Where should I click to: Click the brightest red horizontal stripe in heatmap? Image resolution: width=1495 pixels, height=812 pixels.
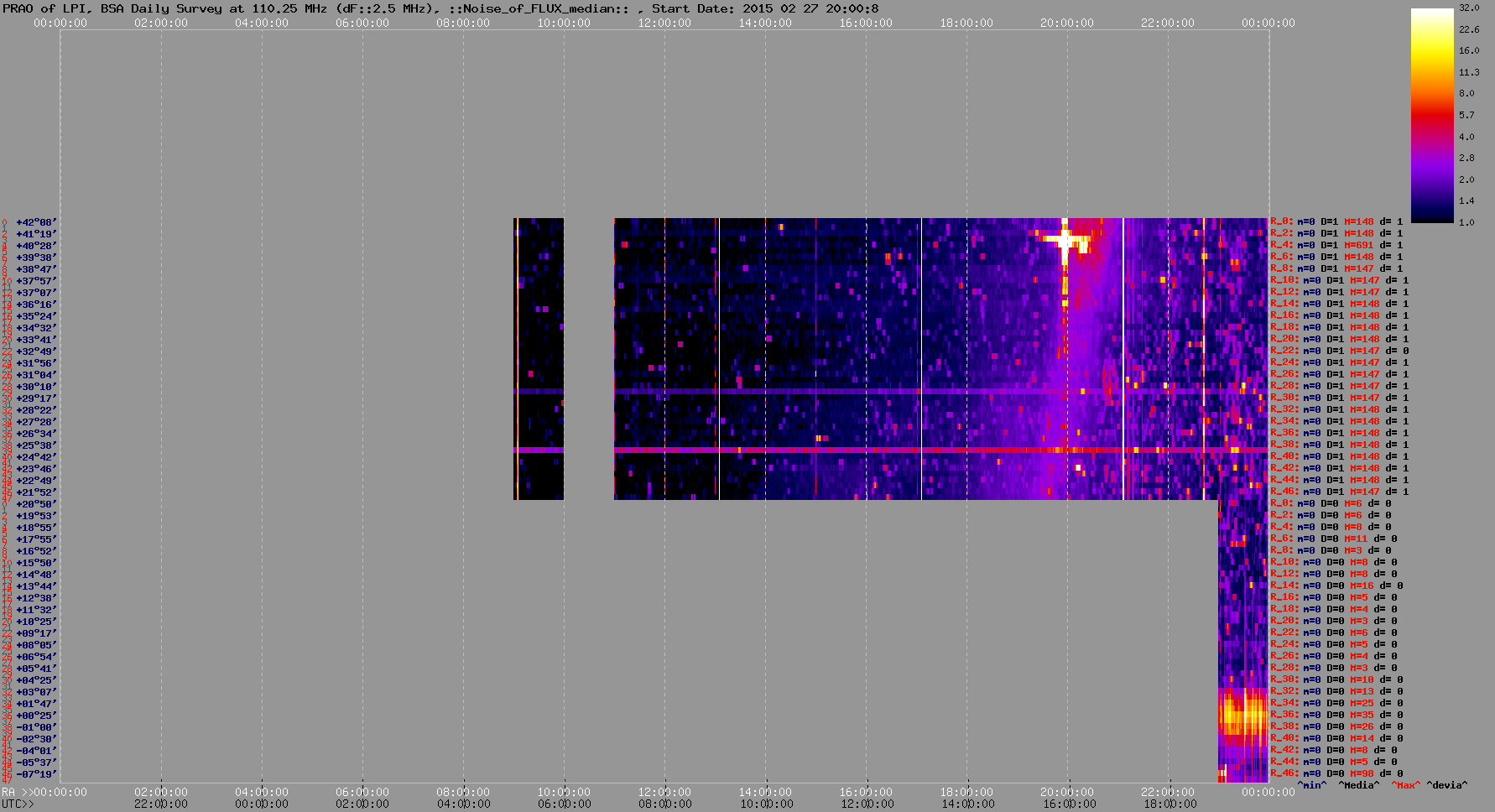coord(940,450)
